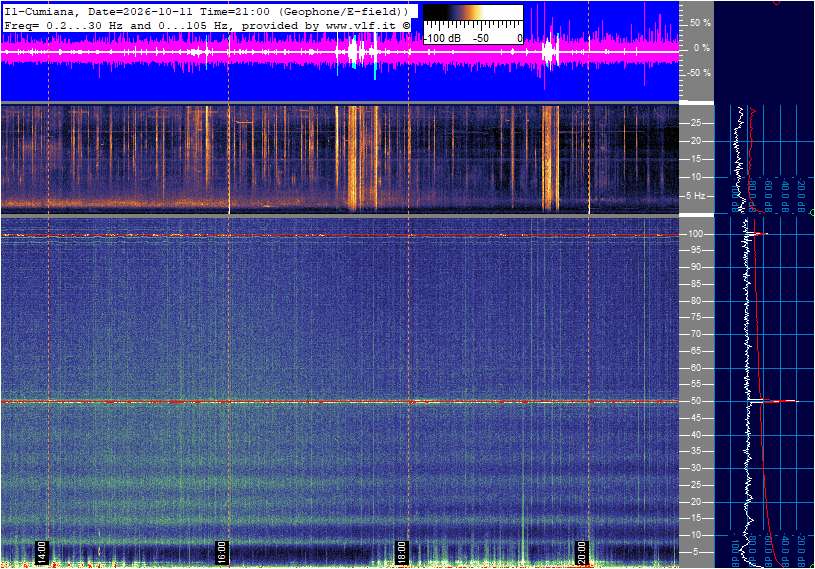Image resolution: width=815 pixels, height=569 pixels.
Task: Click the '45' frequency axis label
Action: [695, 418]
